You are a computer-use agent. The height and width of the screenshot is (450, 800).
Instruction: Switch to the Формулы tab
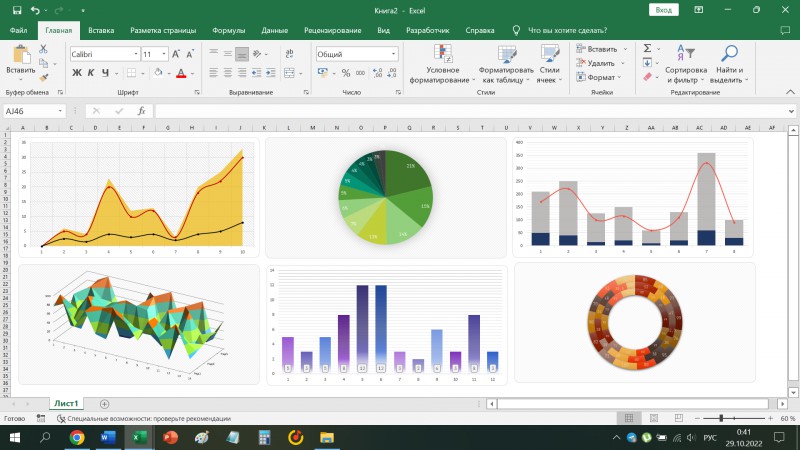(x=229, y=30)
